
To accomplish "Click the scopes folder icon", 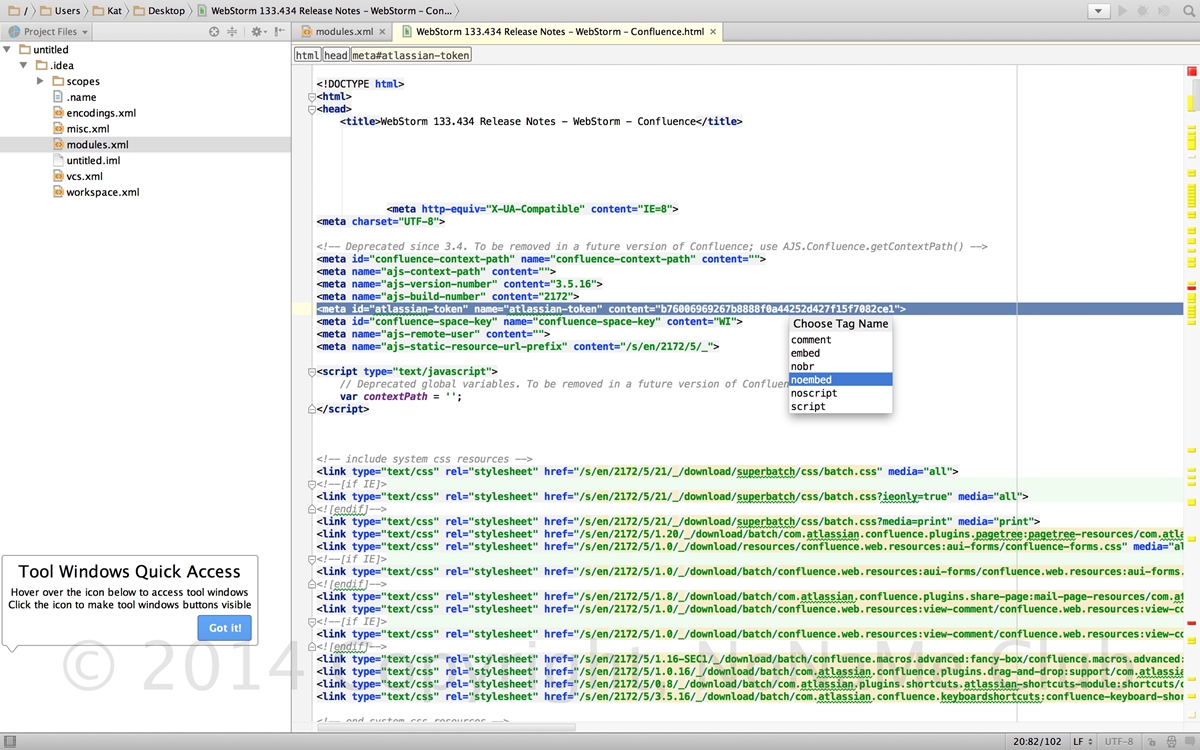I will point(58,81).
